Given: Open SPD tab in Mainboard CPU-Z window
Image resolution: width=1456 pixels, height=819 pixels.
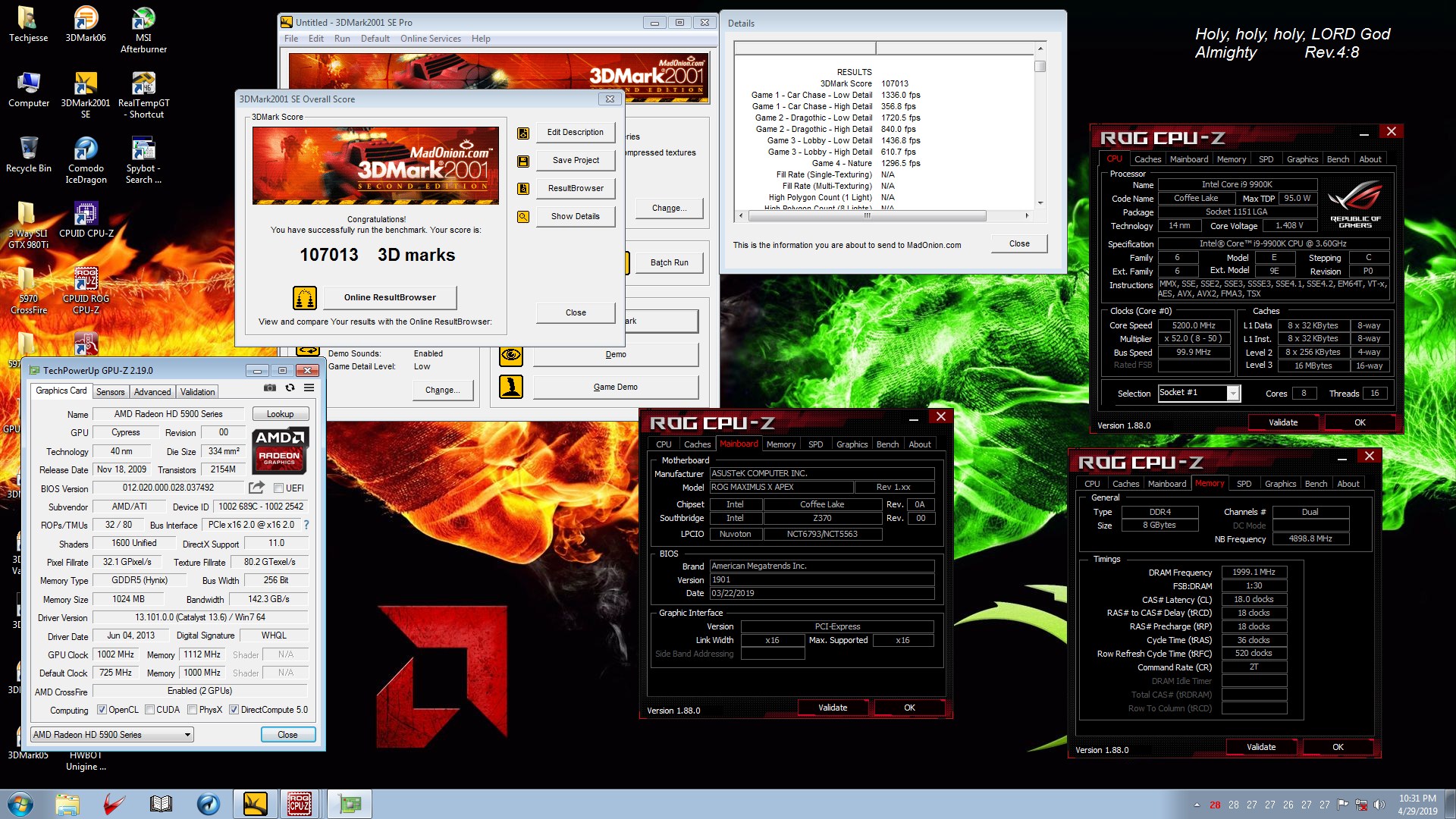Looking at the screenshot, I should click(x=815, y=444).
